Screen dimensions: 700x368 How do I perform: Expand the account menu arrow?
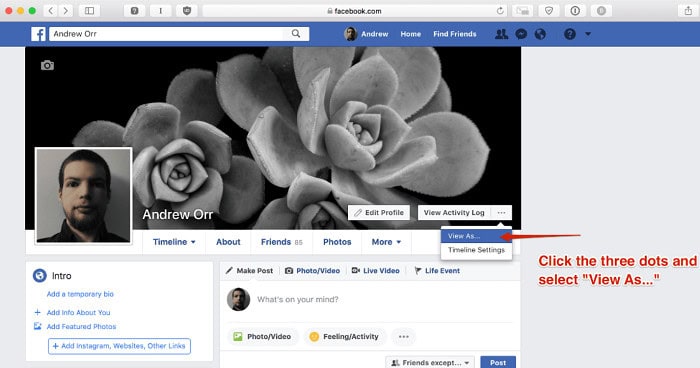click(588, 34)
